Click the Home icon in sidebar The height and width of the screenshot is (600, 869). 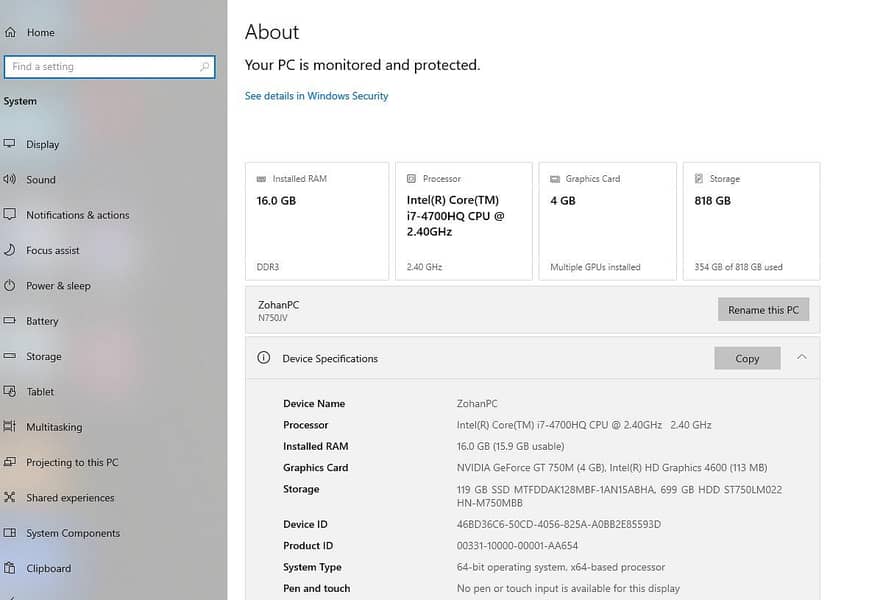[10, 32]
